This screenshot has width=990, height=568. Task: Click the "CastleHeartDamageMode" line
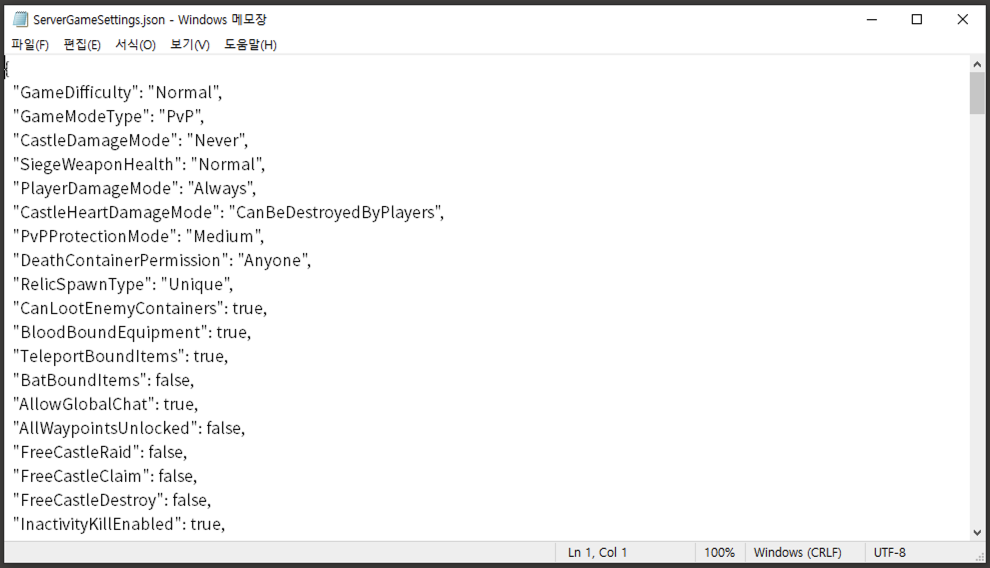[x=229, y=213]
